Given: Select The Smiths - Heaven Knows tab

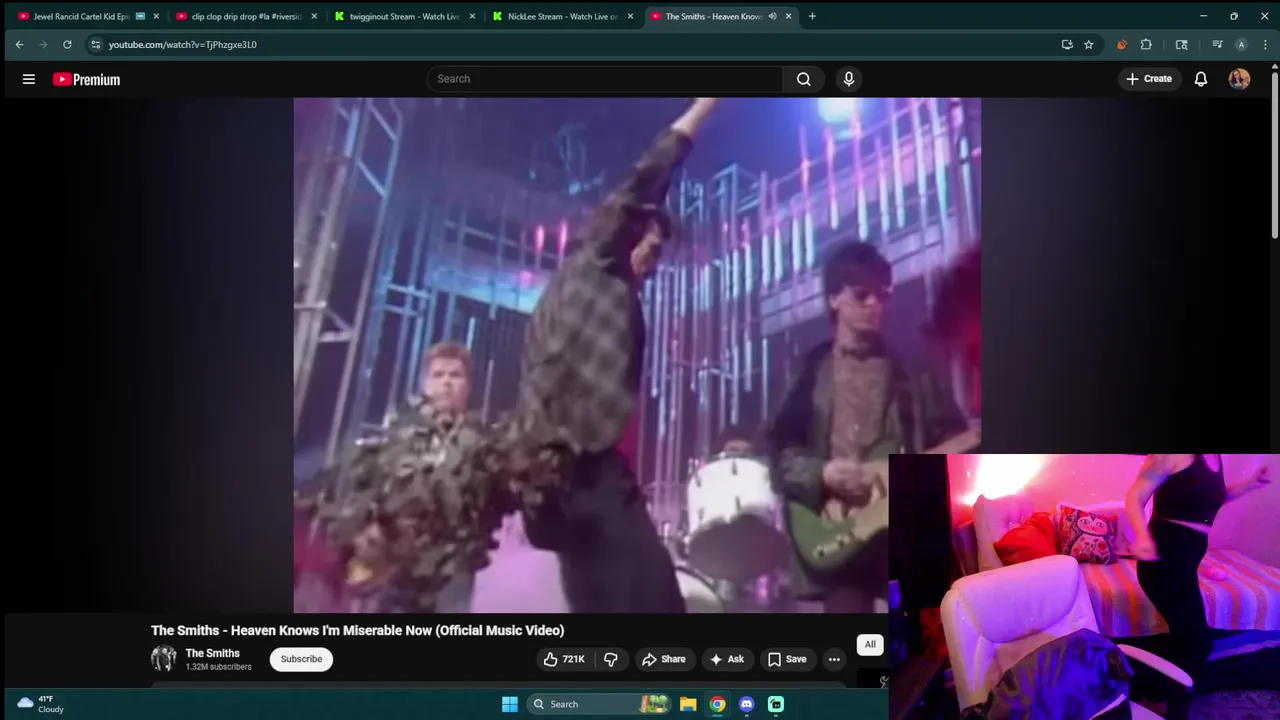Looking at the screenshot, I should coord(713,16).
